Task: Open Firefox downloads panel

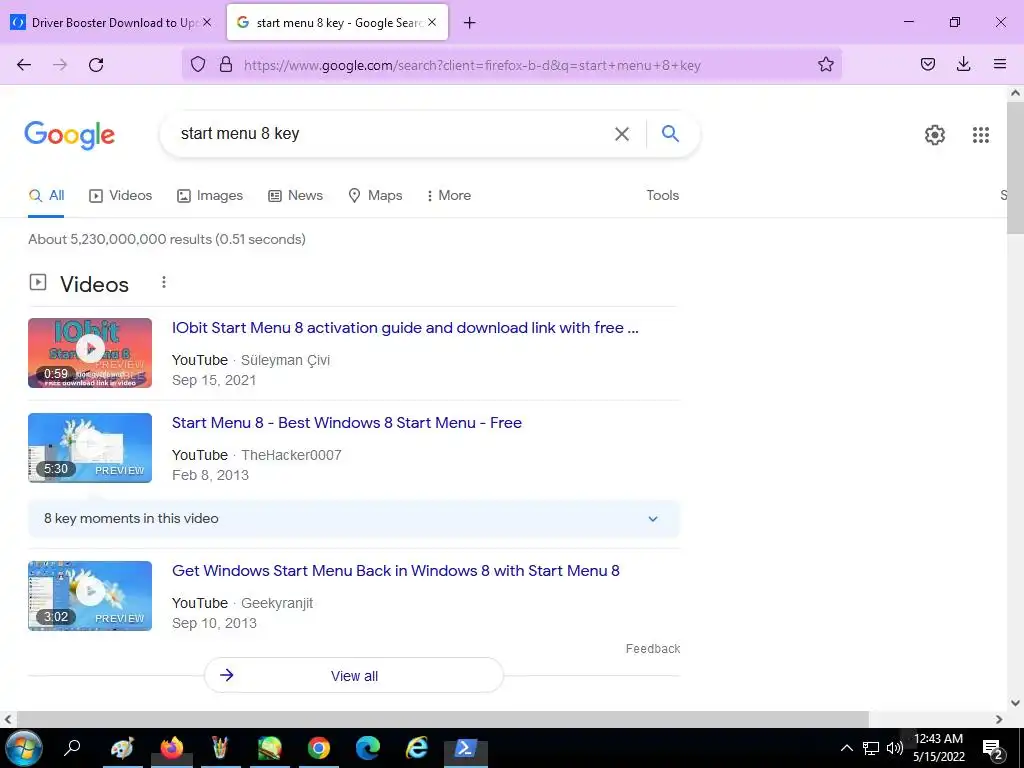Action: [963, 64]
